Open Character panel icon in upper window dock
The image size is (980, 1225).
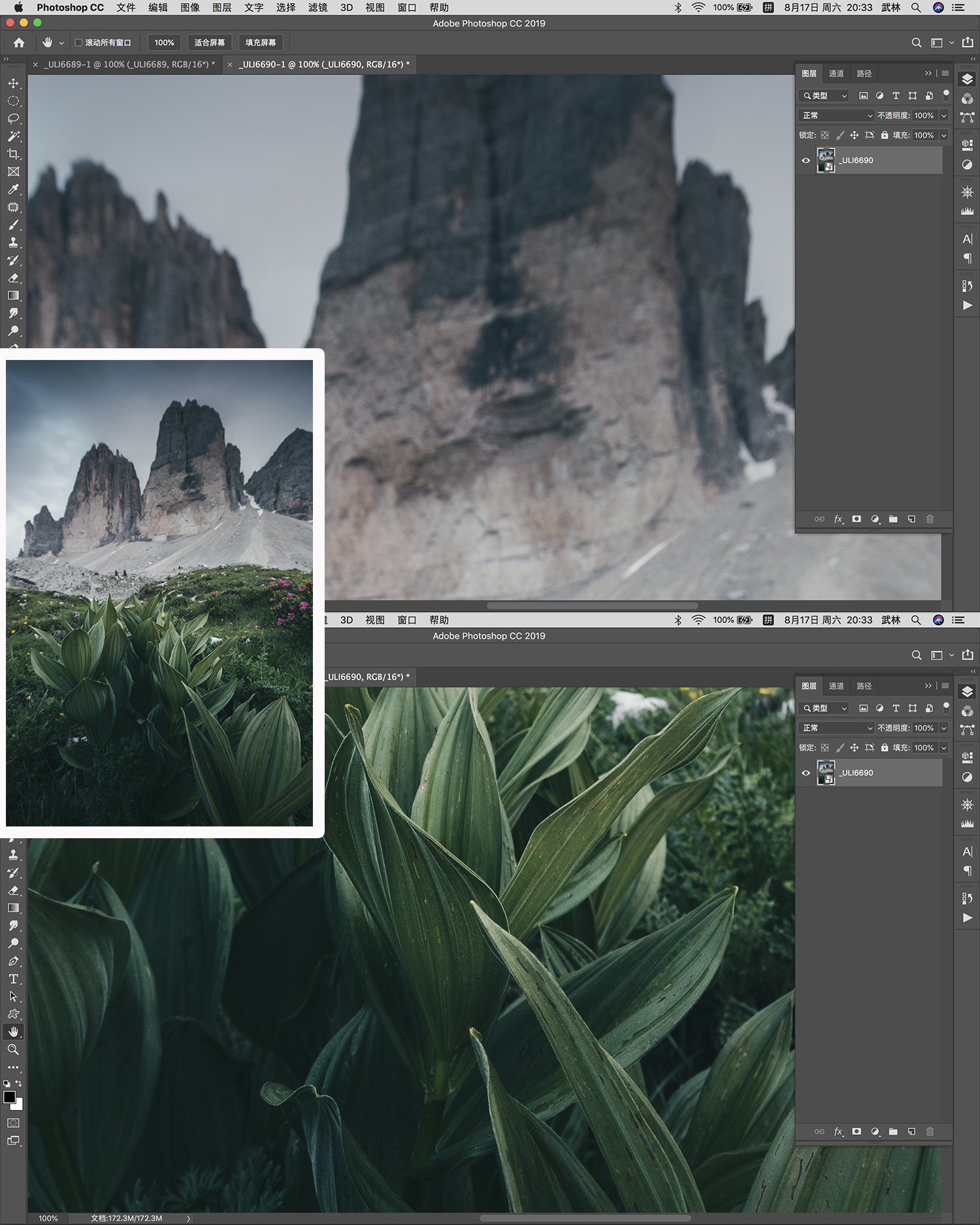point(968,239)
